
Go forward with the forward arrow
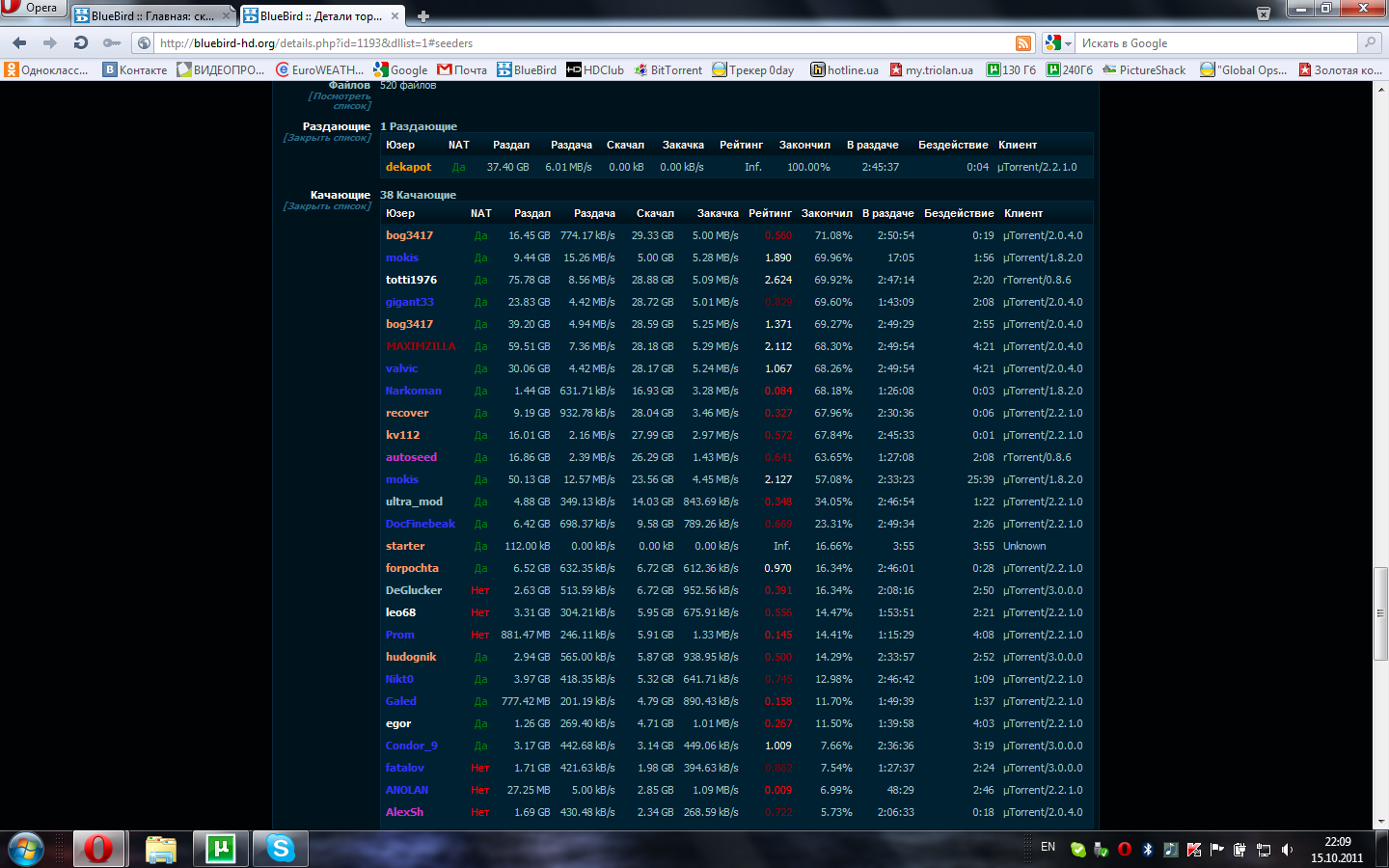click(x=50, y=42)
